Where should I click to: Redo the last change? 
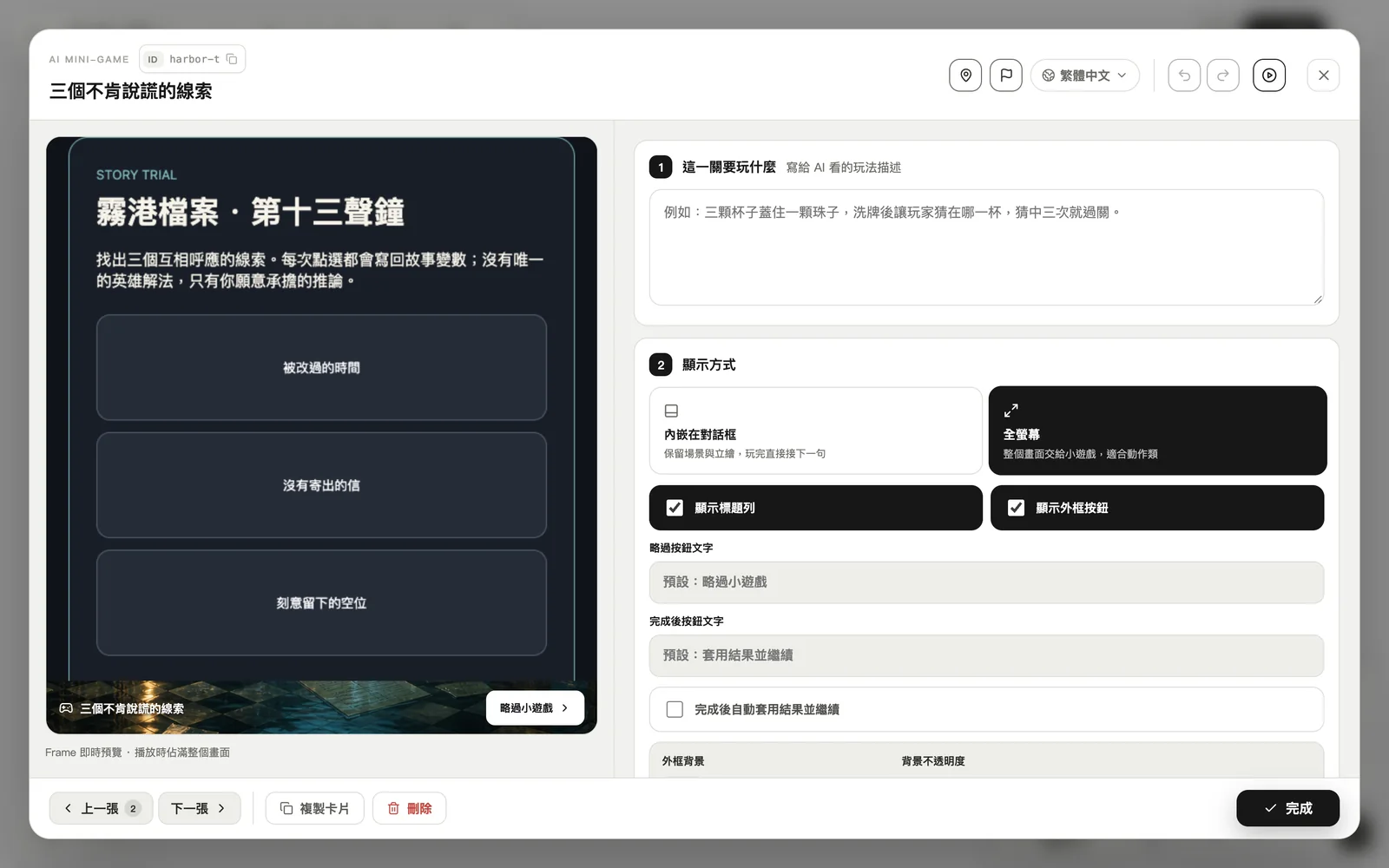(x=1223, y=76)
